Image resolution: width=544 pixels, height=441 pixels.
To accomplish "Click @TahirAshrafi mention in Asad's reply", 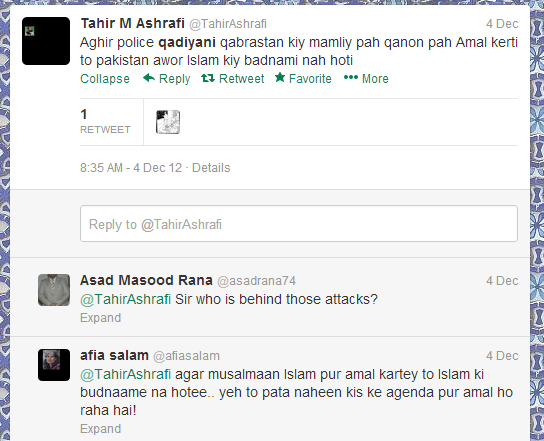I will pyautogui.click(x=126, y=299).
